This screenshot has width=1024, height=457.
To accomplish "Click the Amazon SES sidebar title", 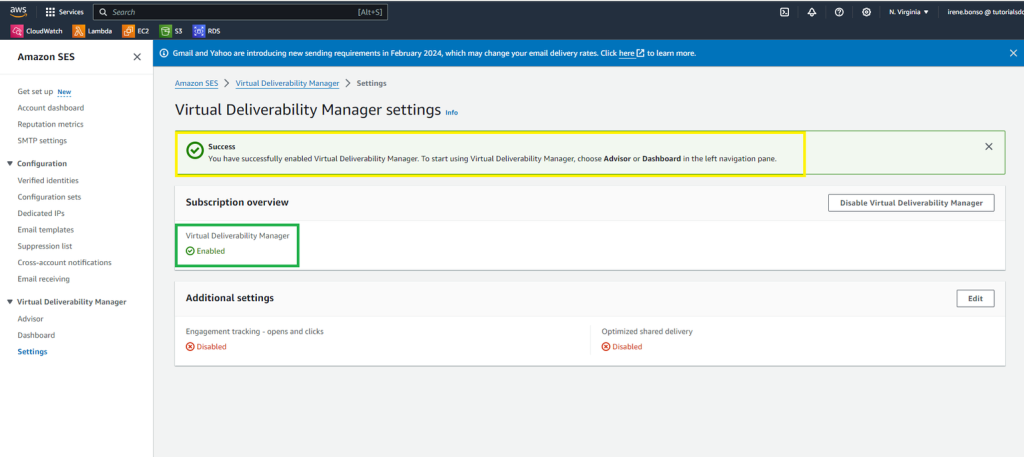I will click(46, 57).
